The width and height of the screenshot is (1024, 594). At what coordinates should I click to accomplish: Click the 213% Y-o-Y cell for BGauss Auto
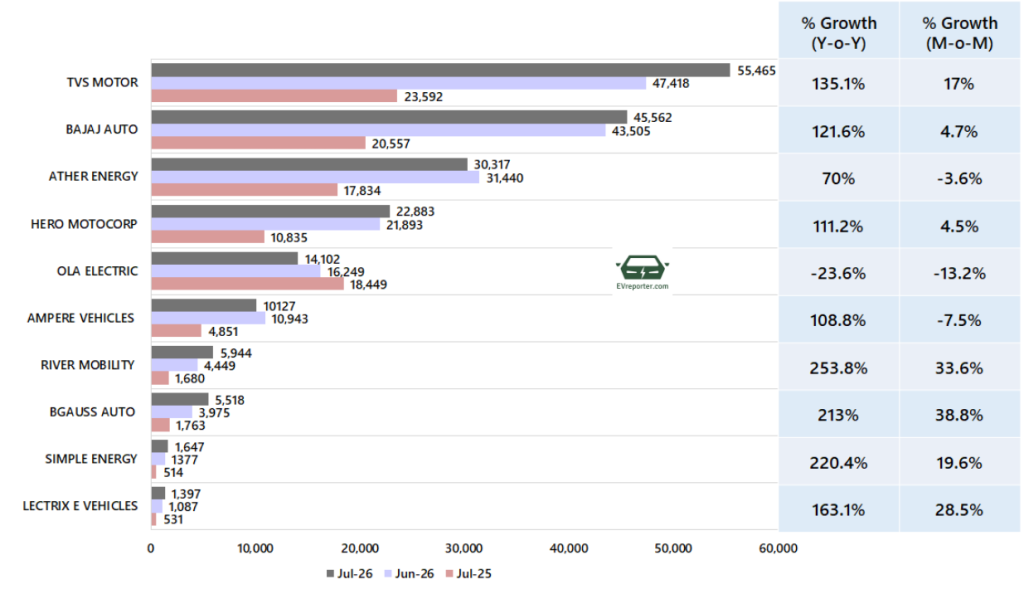click(x=839, y=414)
